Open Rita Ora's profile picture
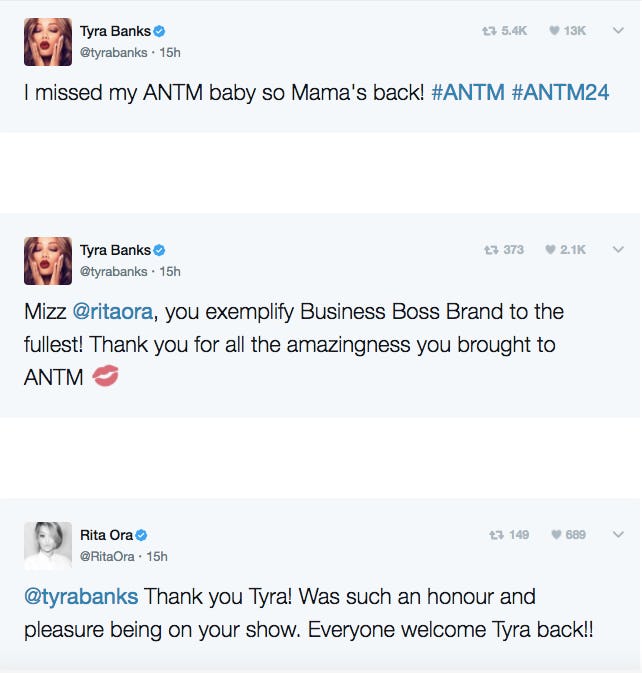Screen dimensions: 642x673 48,545
